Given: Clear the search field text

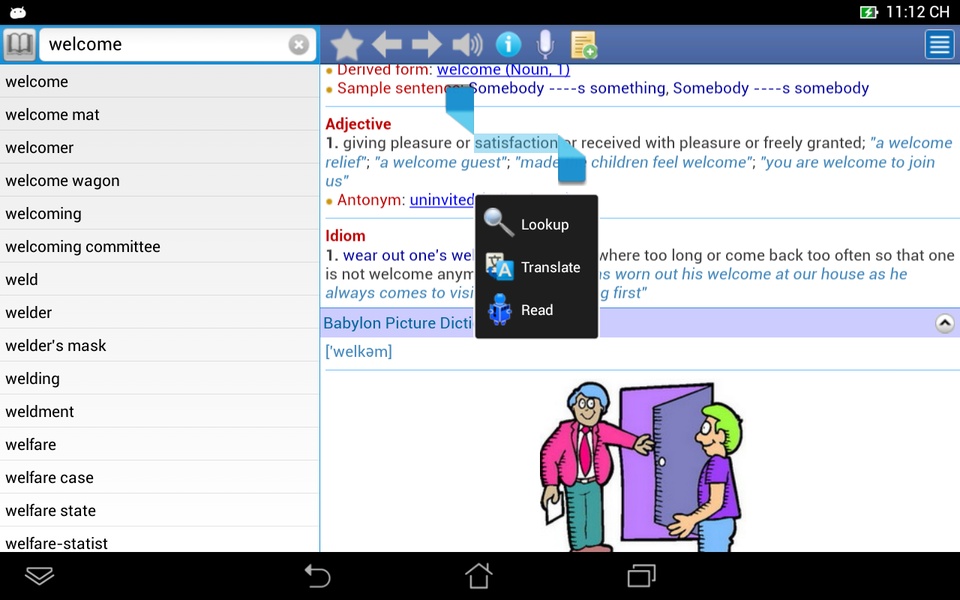Looking at the screenshot, I should 299,45.
